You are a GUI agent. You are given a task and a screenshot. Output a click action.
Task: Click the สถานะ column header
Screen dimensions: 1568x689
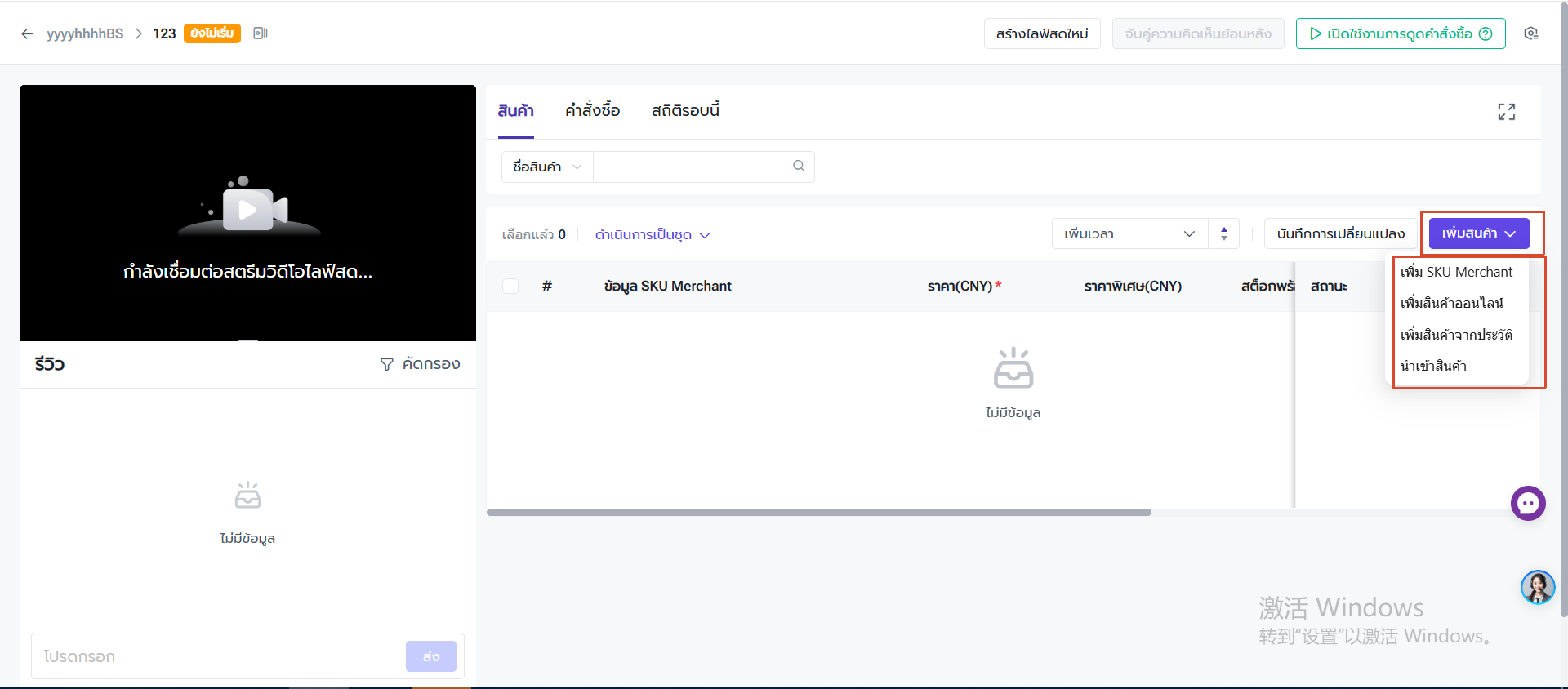tap(1329, 287)
